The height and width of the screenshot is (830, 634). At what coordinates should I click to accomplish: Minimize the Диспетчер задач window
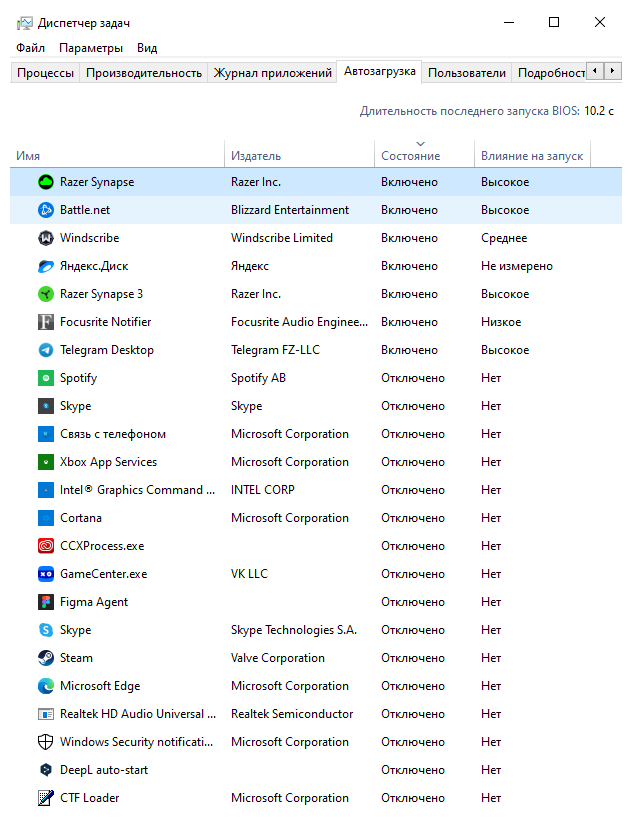click(x=509, y=22)
